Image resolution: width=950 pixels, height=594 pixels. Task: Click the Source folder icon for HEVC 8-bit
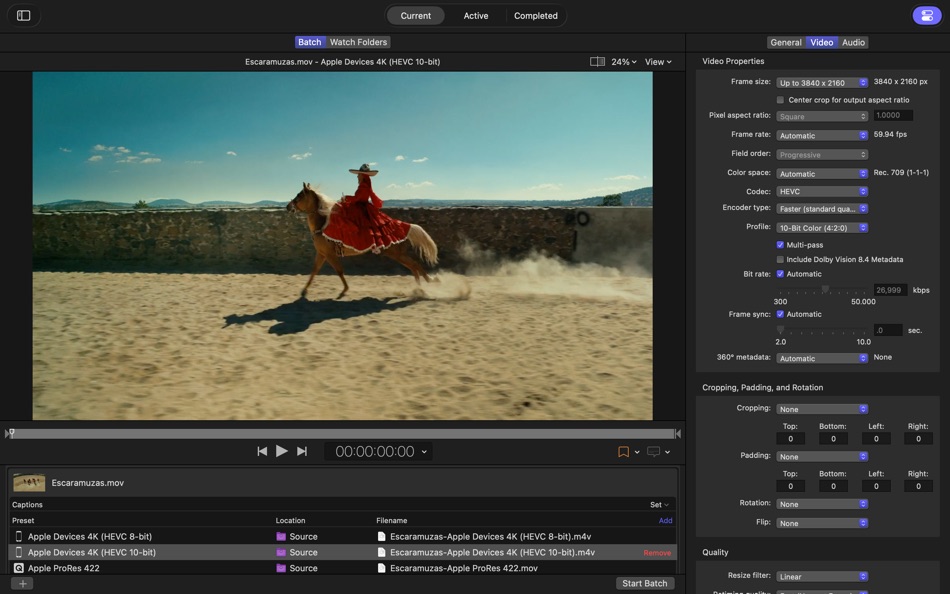281,536
